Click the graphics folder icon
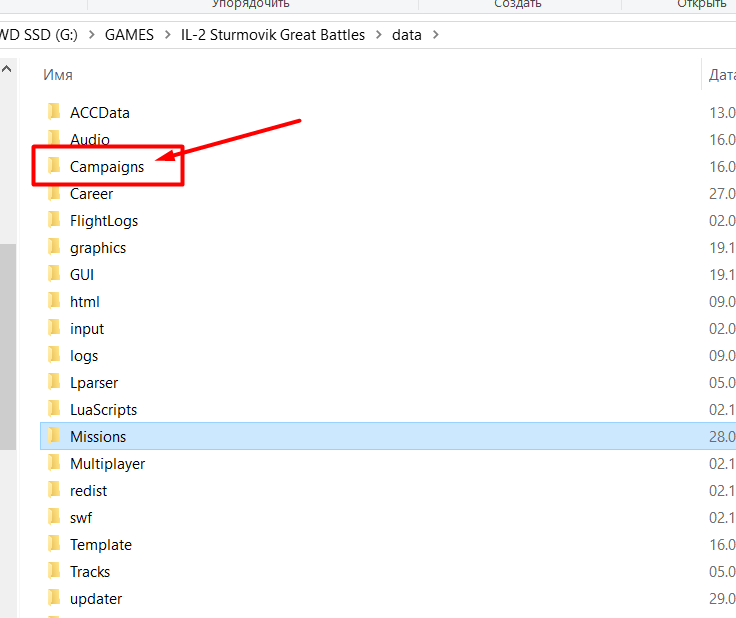Image resolution: width=736 pixels, height=618 pixels. click(x=54, y=247)
